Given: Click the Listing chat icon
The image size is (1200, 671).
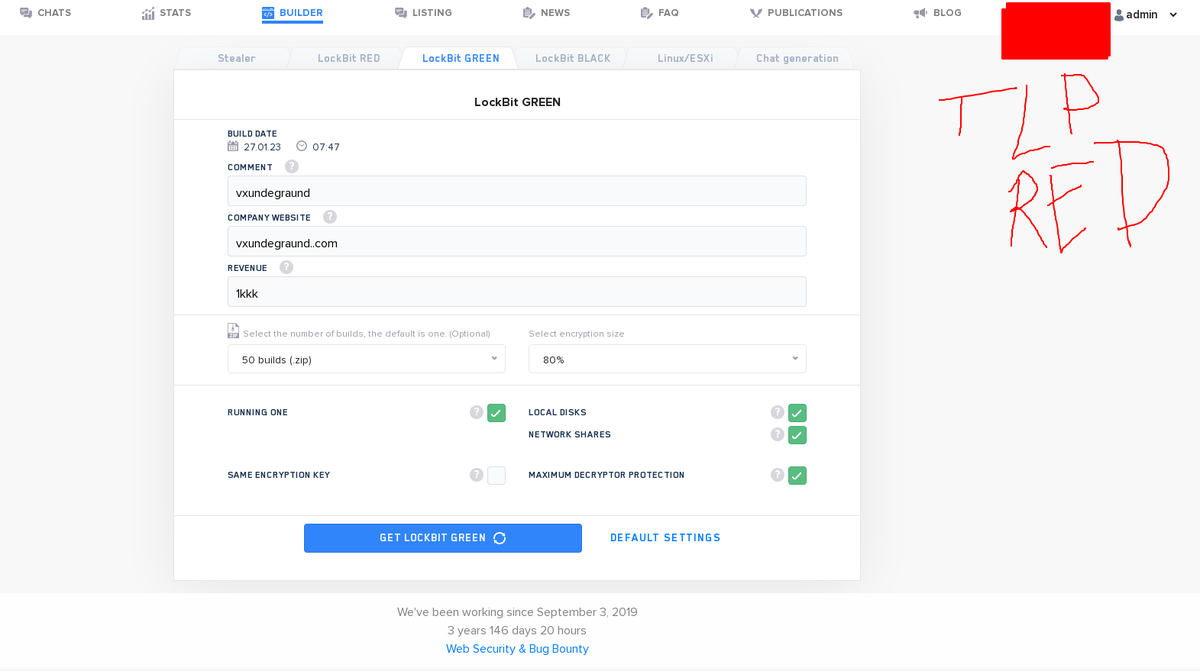Looking at the screenshot, I should click(x=401, y=13).
